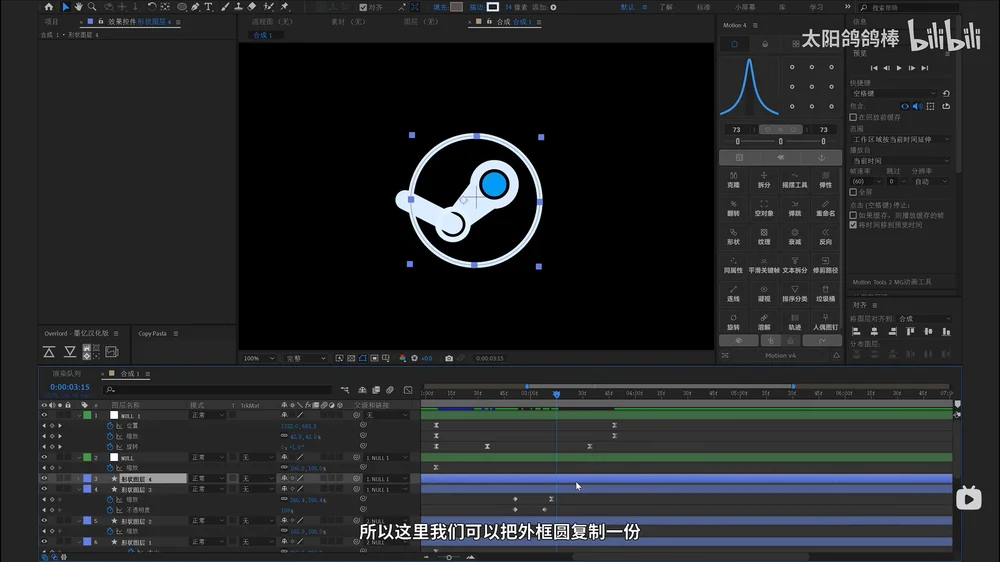Click the 克隆 clone button in Motion 4

[733, 180]
